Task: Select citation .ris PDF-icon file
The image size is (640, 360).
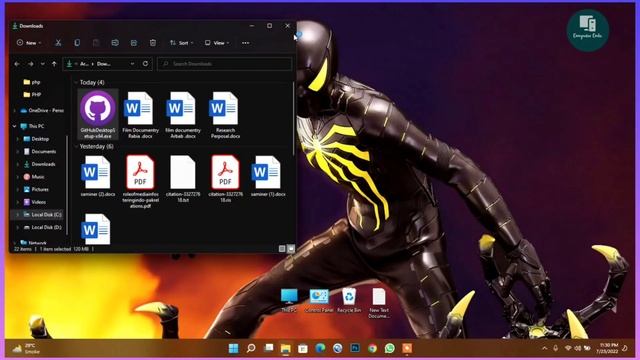Action: coord(225,179)
